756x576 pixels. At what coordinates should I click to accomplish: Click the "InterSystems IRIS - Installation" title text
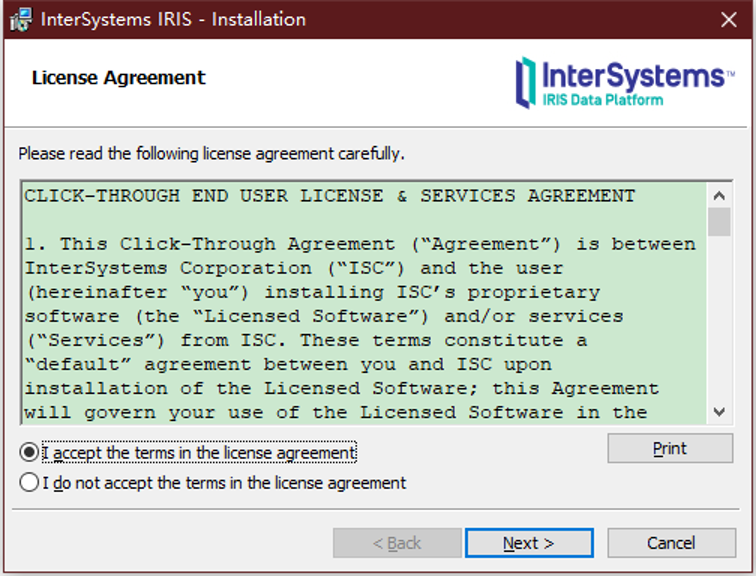174,20
